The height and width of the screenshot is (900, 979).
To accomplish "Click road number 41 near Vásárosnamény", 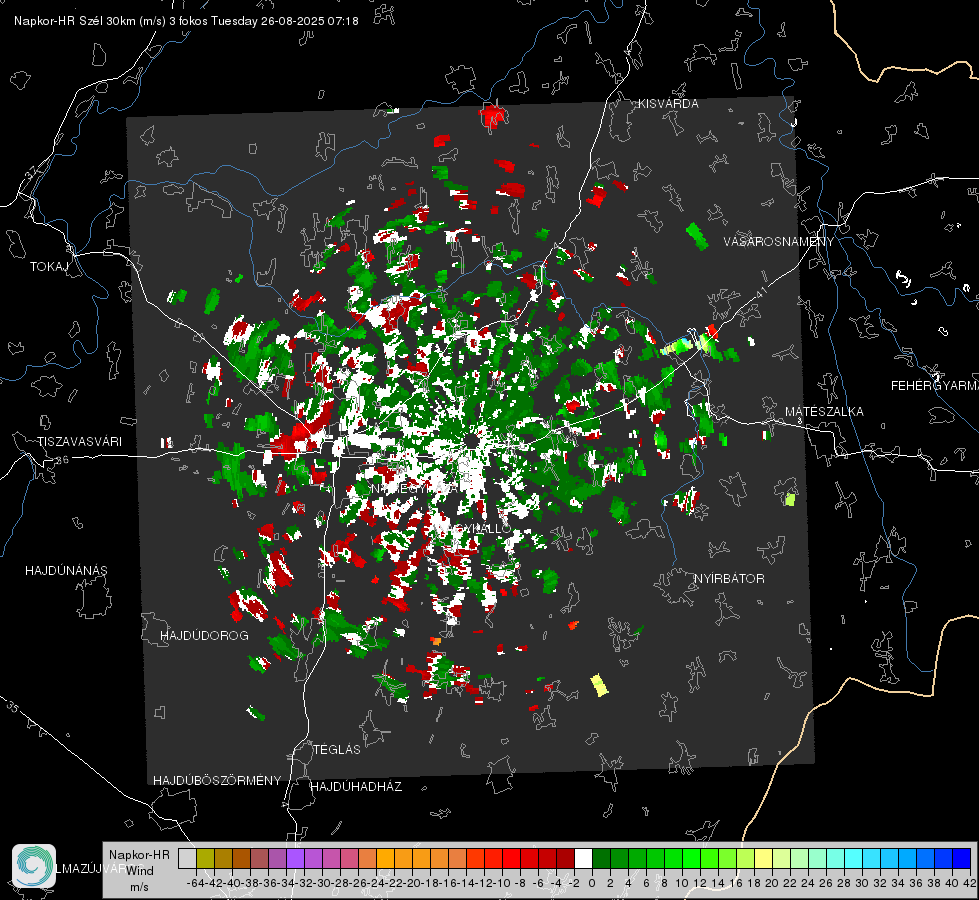I will tap(761, 292).
